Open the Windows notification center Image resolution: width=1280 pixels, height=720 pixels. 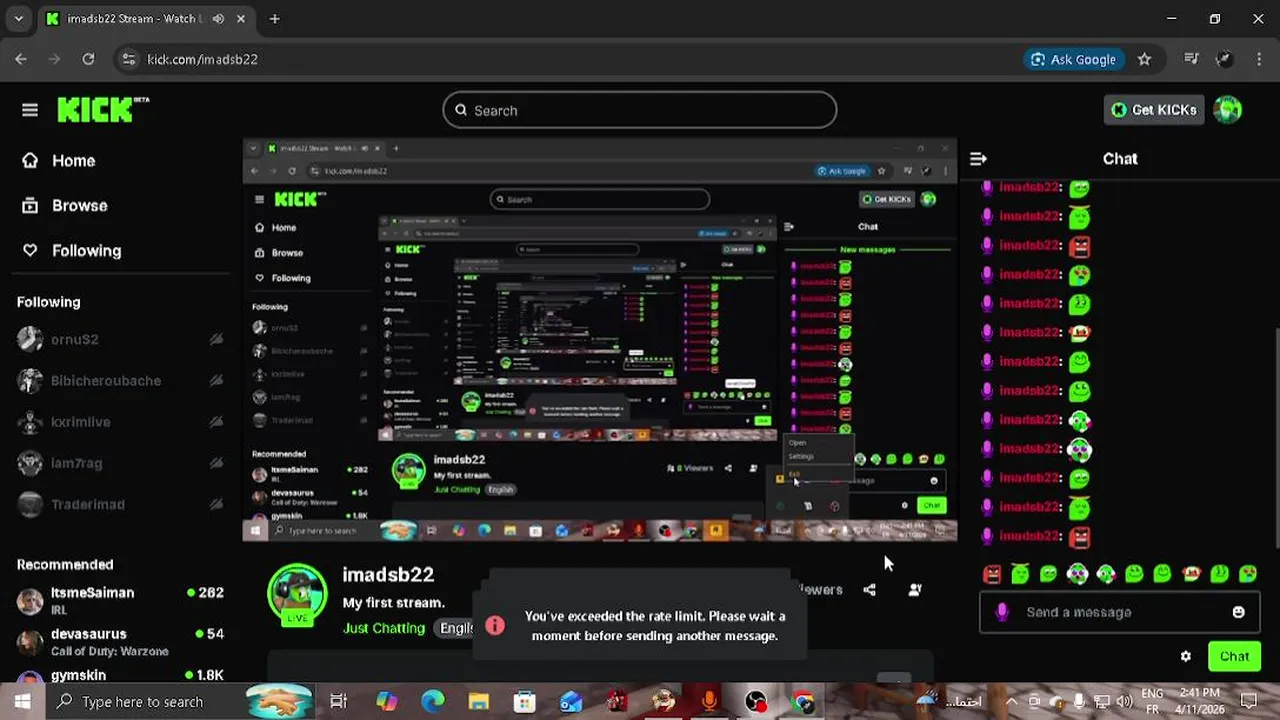tap(1248, 702)
